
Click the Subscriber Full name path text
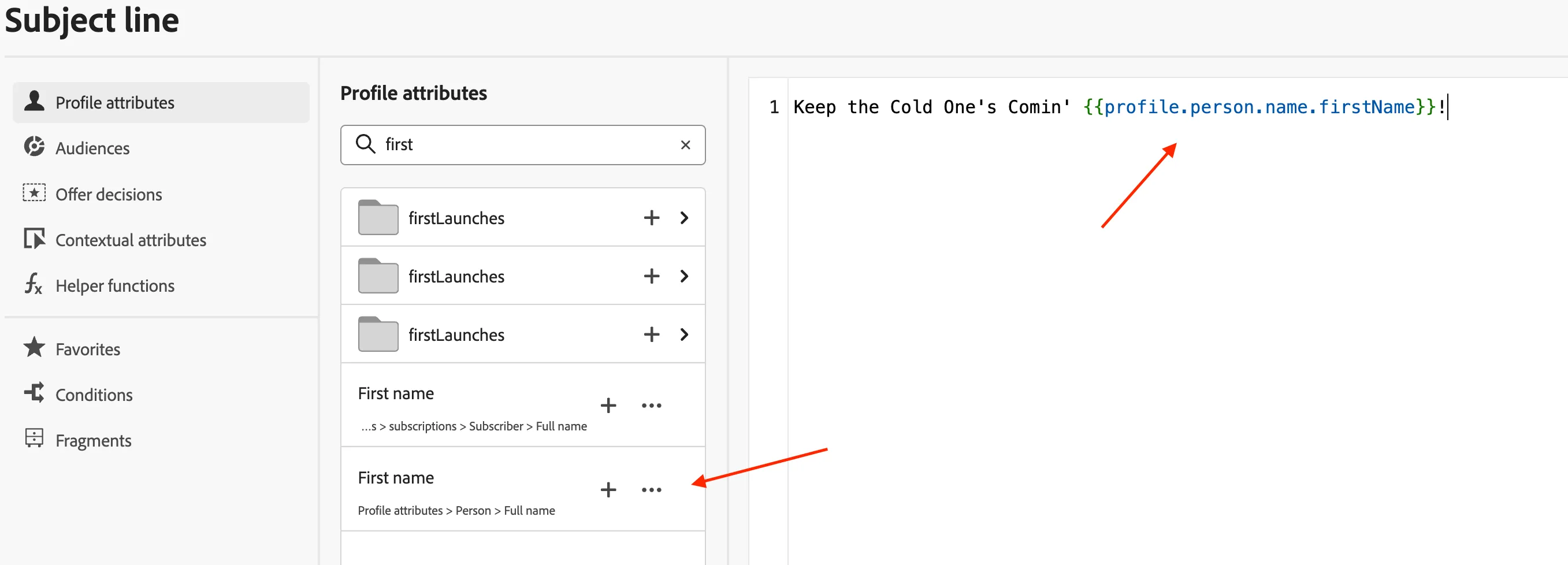click(x=474, y=426)
